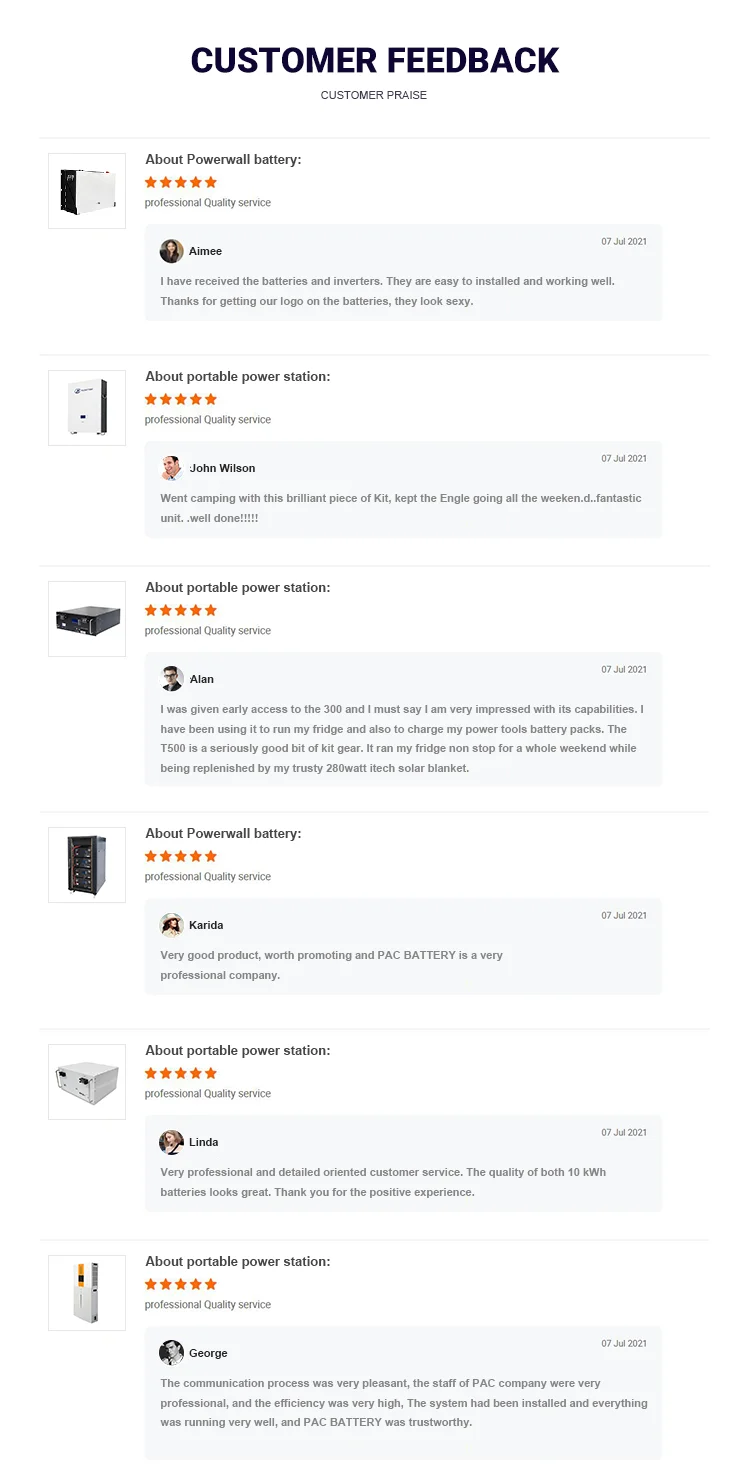Click Alan's review text box

(x=404, y=719)
